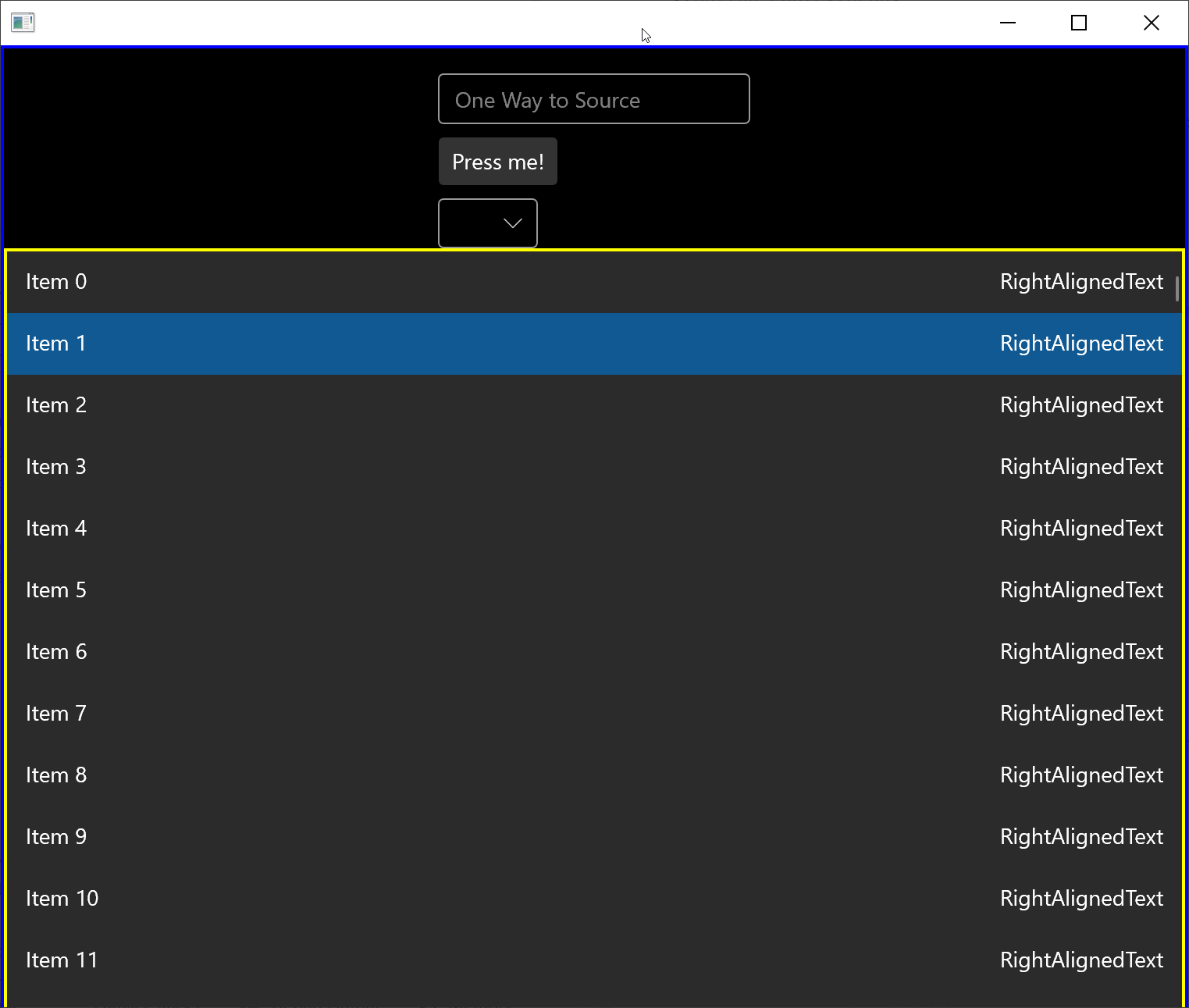Maximize the application window
Viewport: 1189px width, 1008px height.
[x=1079, y=23]
